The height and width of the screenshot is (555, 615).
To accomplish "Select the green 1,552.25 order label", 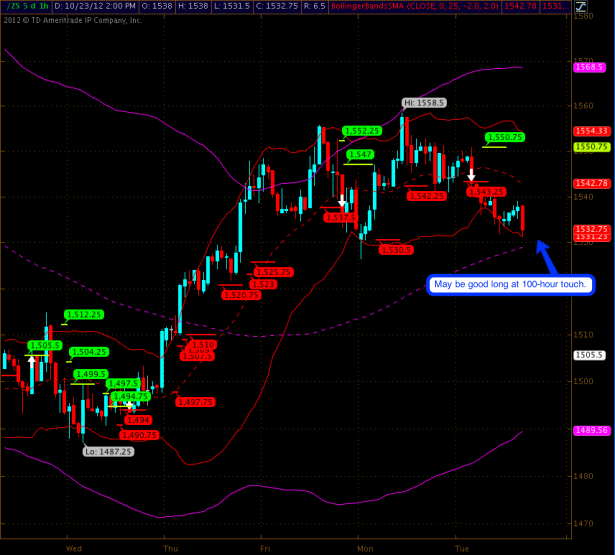I will [x=361, y=131].
